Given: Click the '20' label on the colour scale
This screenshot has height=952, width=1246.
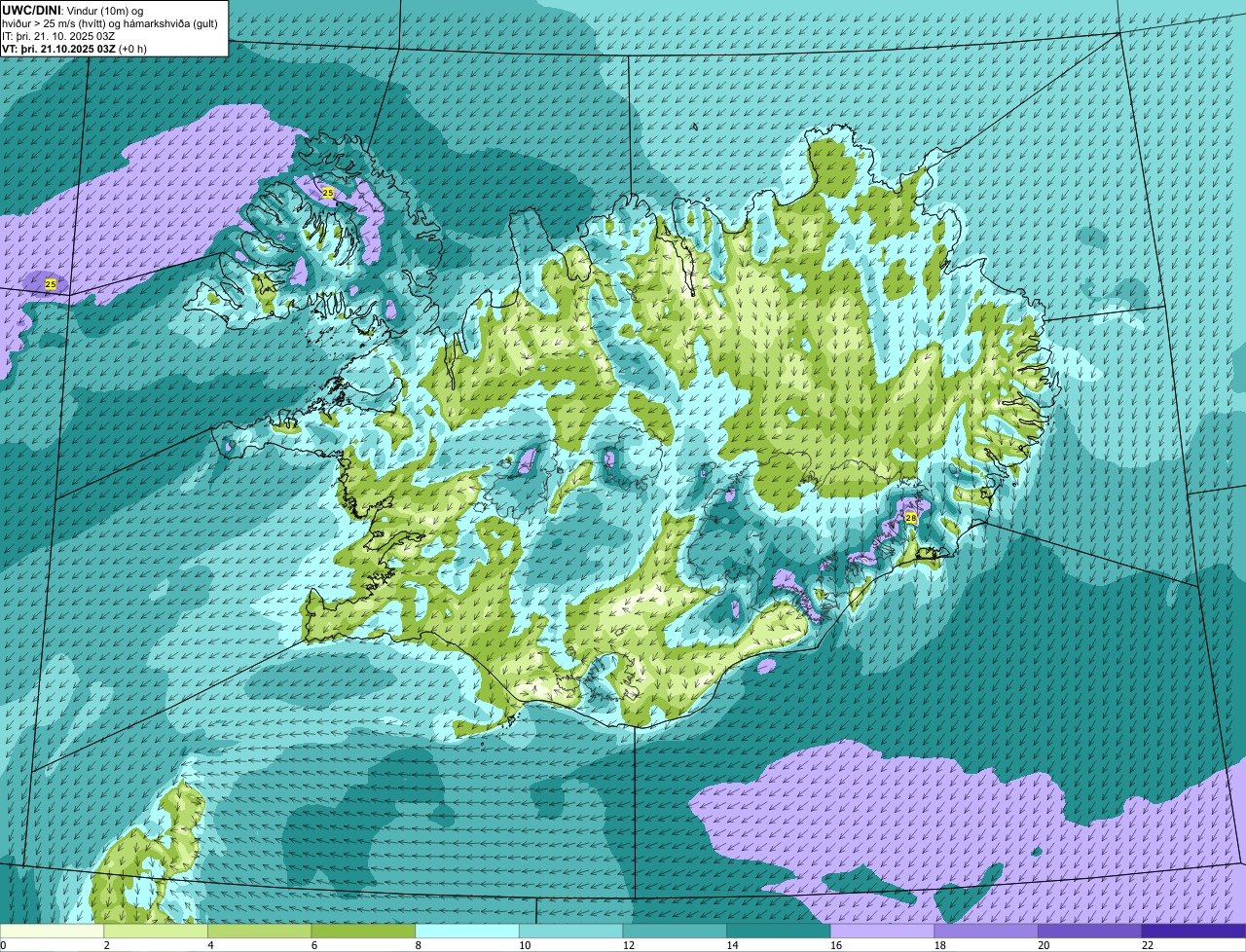Looking at the screenshot, I should (x=1044, y=945).
